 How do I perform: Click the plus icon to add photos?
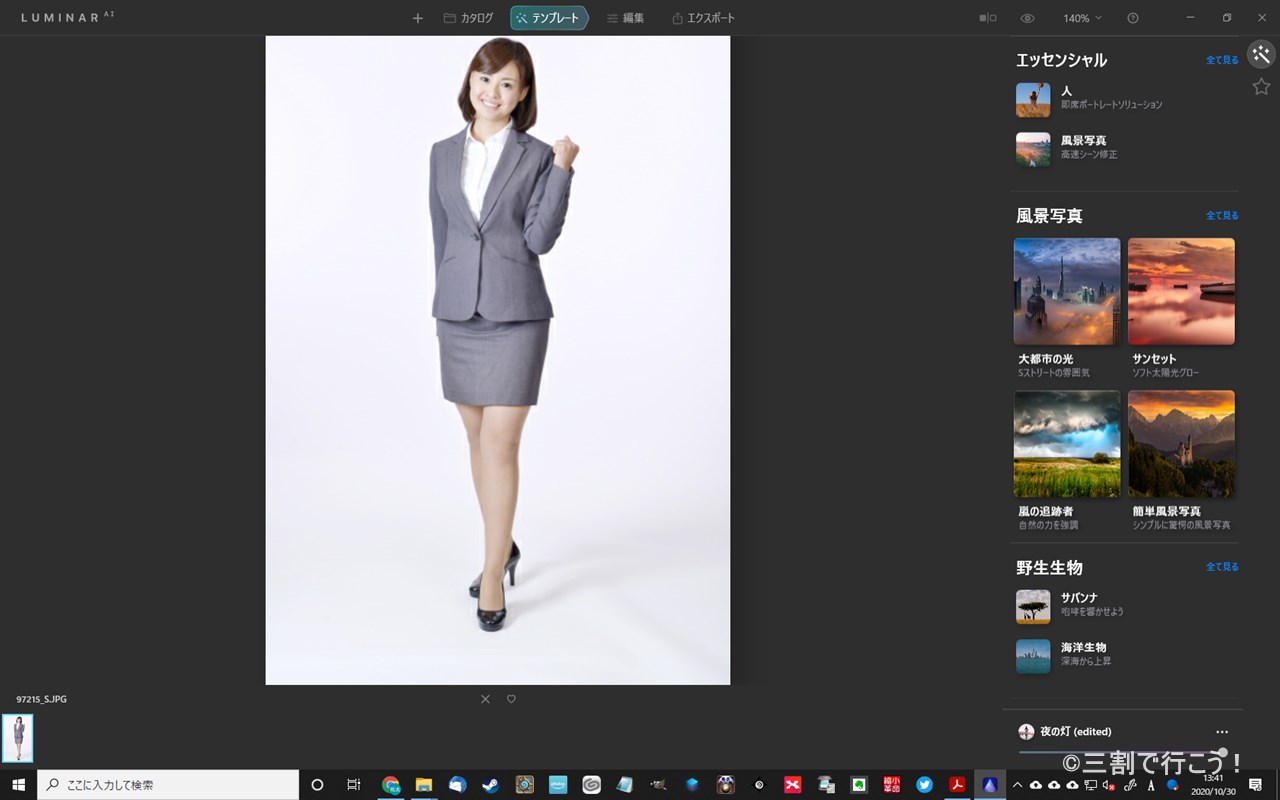(418, 18)
